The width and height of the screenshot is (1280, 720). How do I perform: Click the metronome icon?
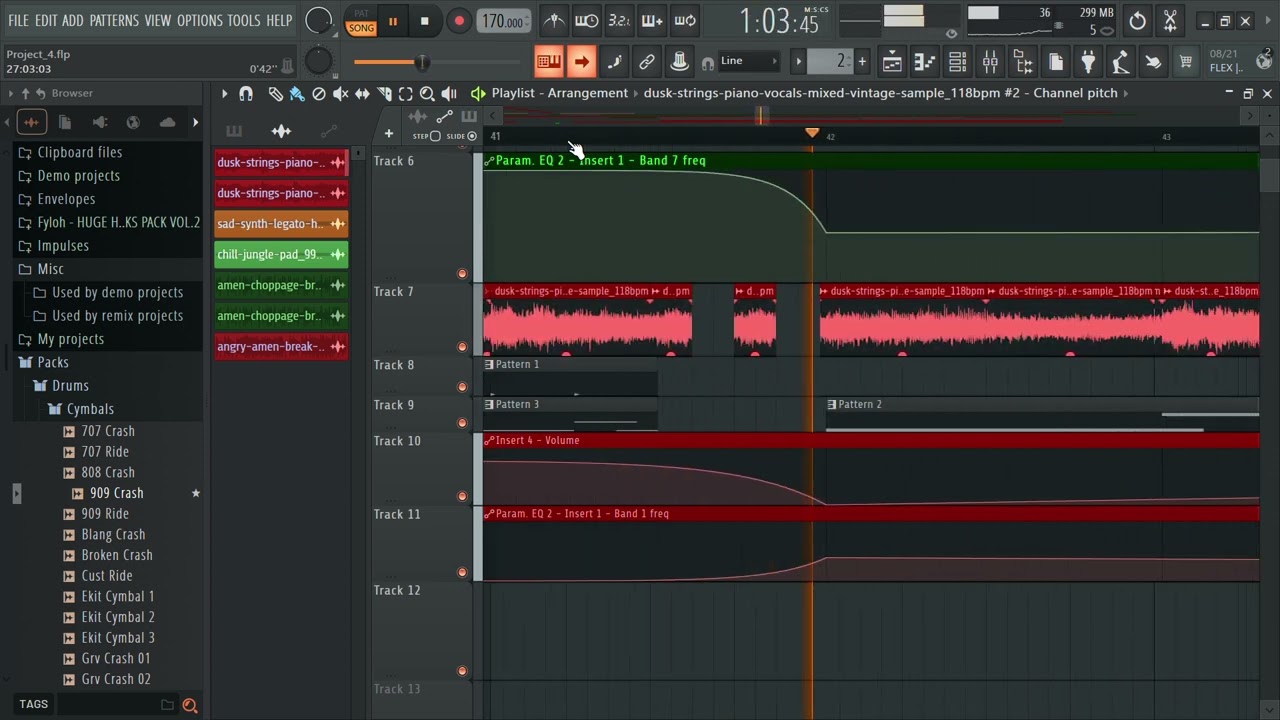pyautogui.click(x=554, y=21)
